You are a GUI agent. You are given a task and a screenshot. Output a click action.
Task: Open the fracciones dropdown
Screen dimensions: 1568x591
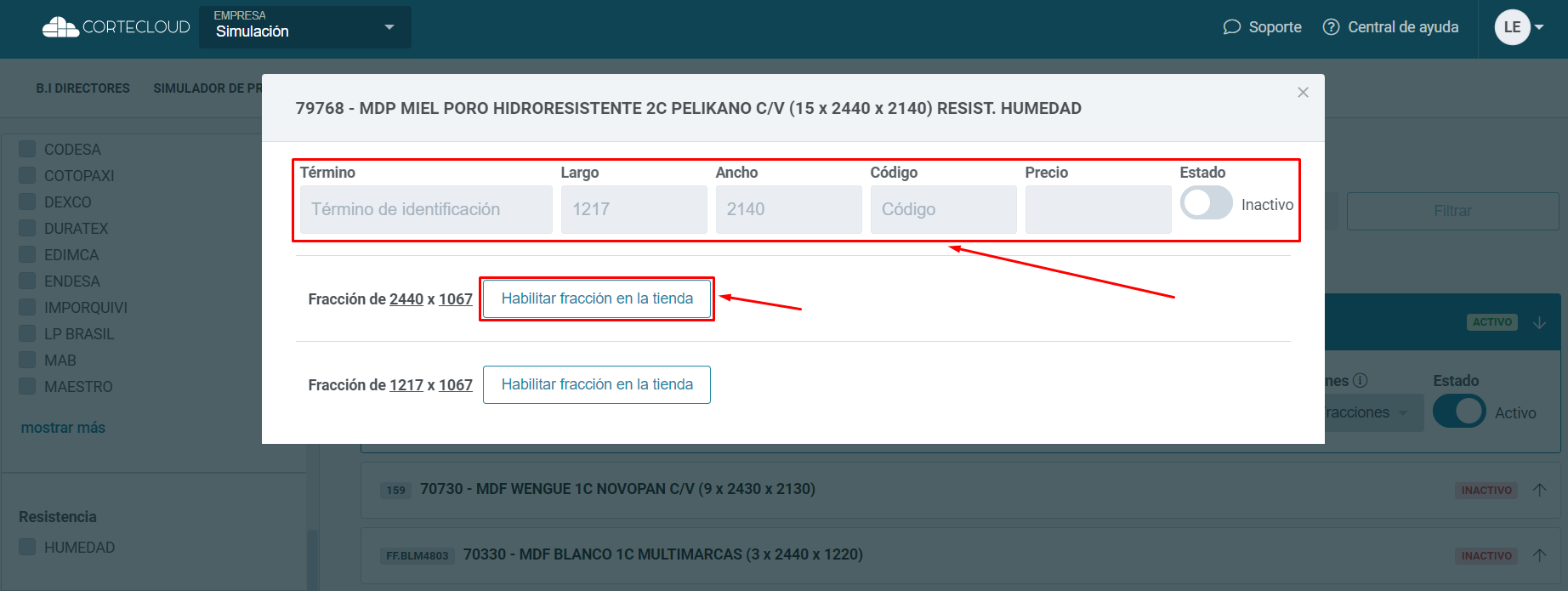click(x=1373, y=412)
